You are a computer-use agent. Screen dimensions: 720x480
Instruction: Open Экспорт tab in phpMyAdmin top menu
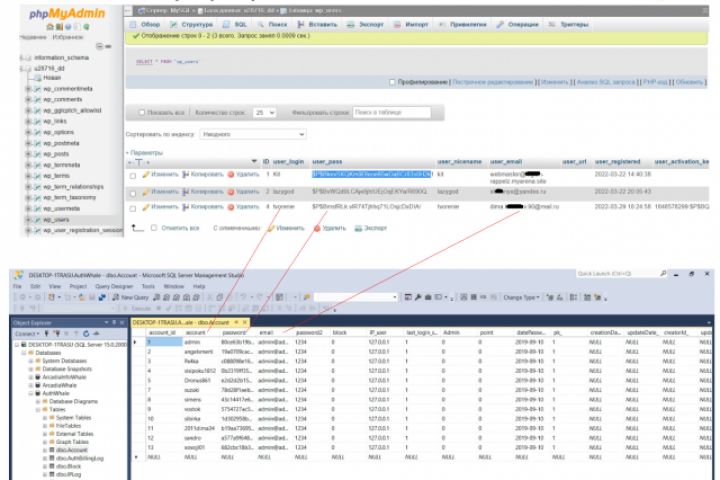tap(365, 24)
